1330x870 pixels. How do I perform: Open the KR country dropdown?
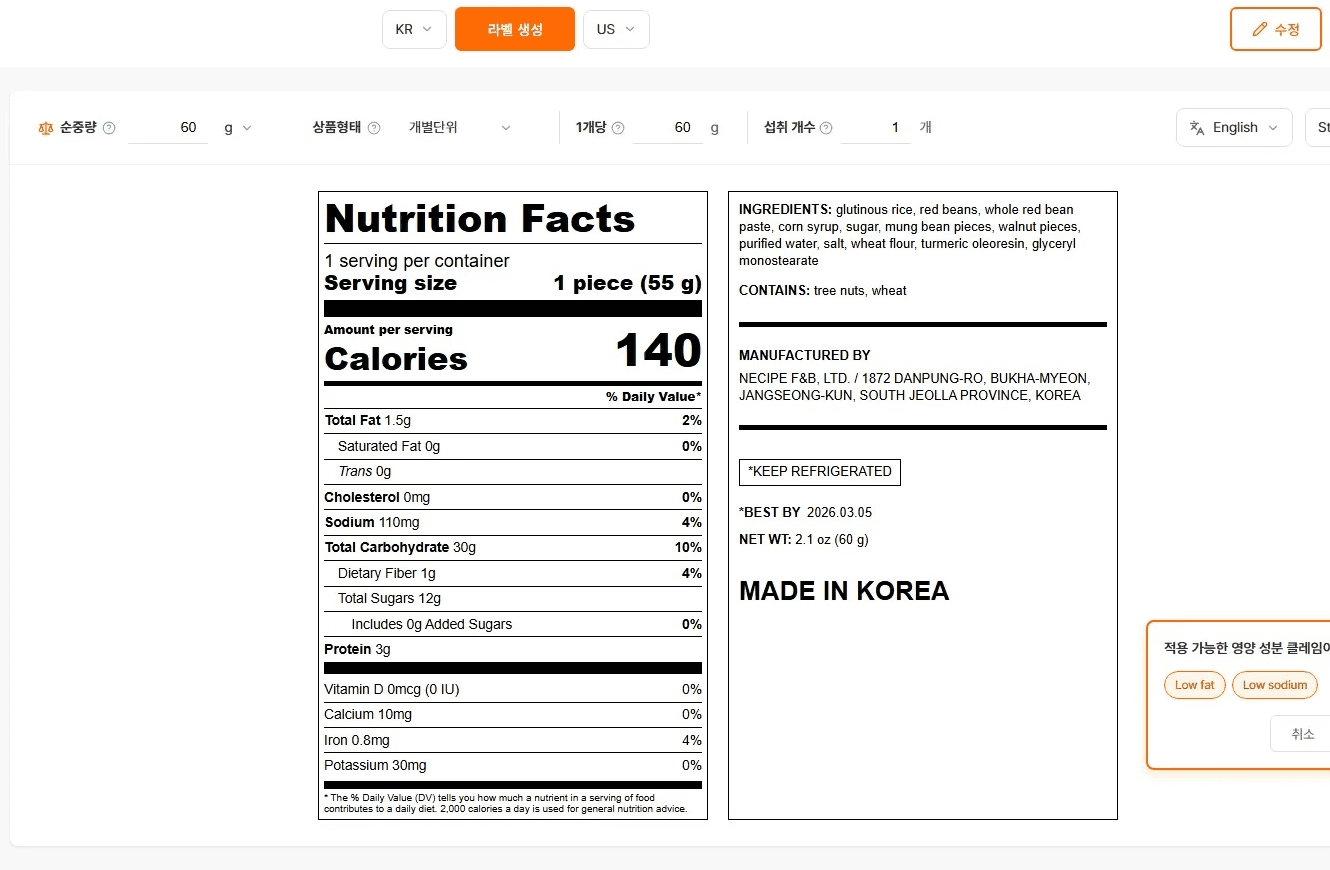414,29
